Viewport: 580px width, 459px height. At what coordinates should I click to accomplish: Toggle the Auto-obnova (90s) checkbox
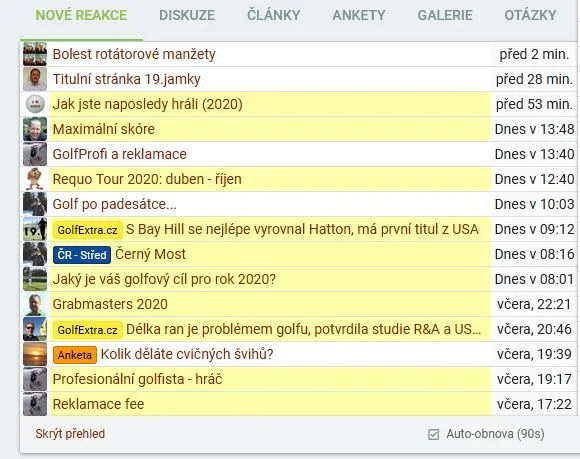433,434
